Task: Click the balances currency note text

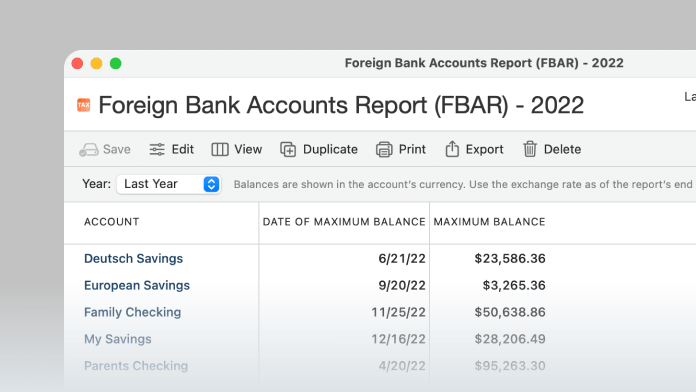Action: 463,184
